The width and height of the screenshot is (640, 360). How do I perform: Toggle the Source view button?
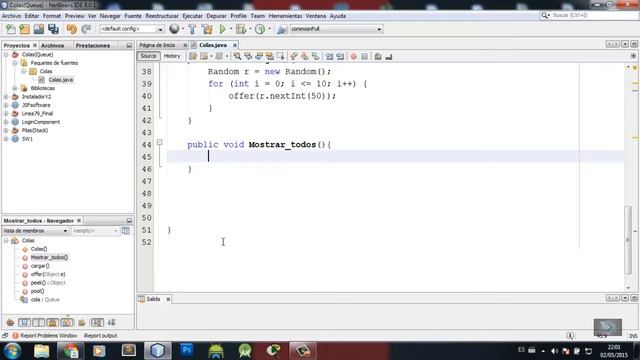tap(148, 56)
